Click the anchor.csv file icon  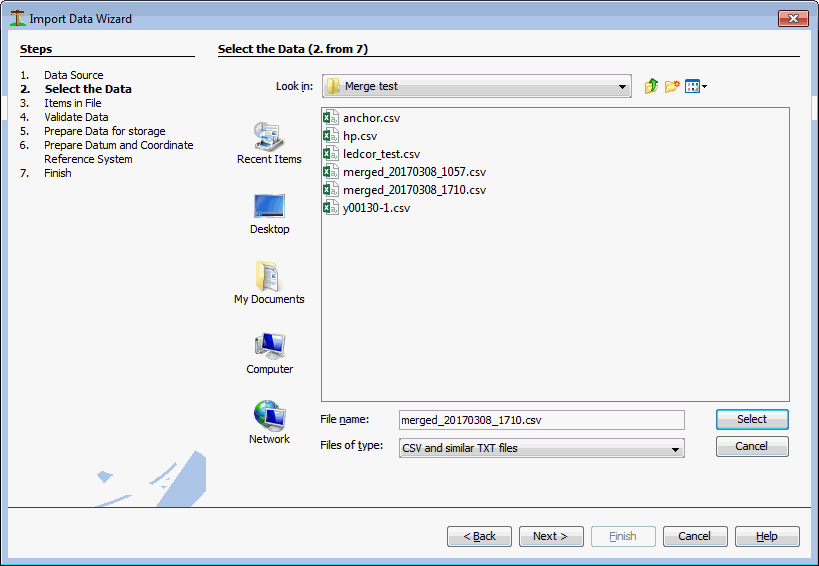[x=331, y=118]
